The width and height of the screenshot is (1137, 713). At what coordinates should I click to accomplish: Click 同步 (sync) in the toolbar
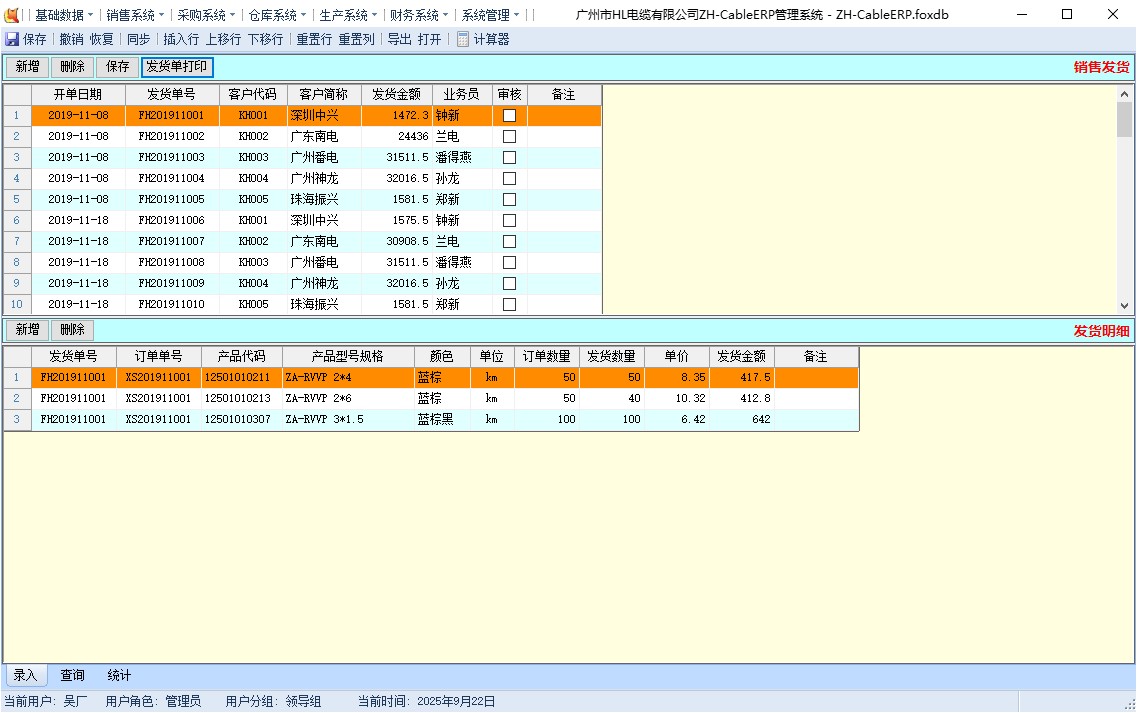coord(138,39)
